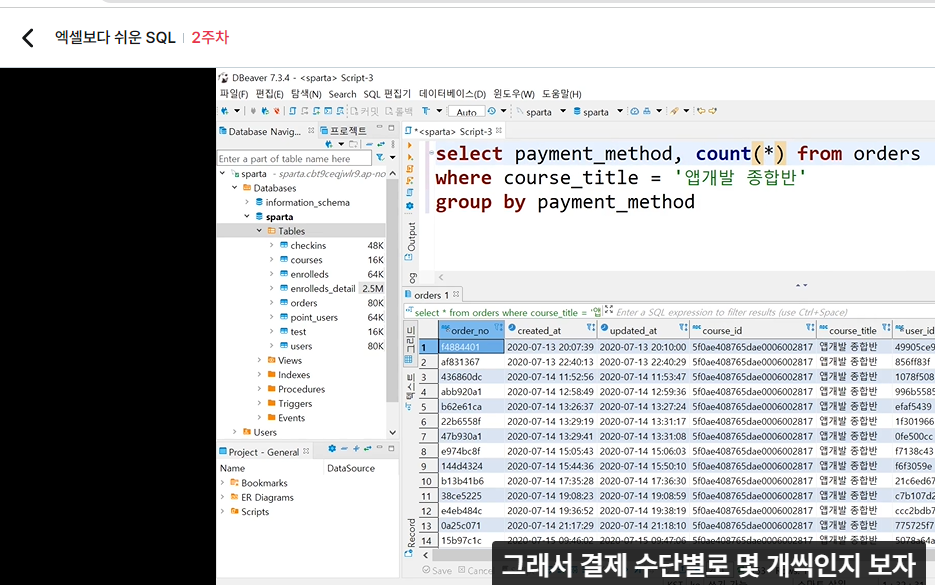935x585 pixels.
Task: Click the navigator filter funnel icon
Action: click(x=380, y=157)
